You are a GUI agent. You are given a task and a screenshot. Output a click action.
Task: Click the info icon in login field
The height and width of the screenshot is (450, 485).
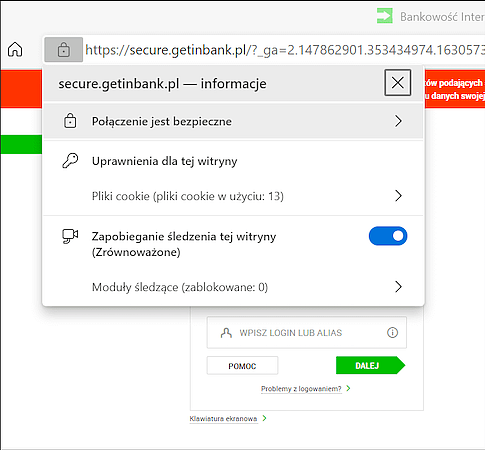(392, 332)
